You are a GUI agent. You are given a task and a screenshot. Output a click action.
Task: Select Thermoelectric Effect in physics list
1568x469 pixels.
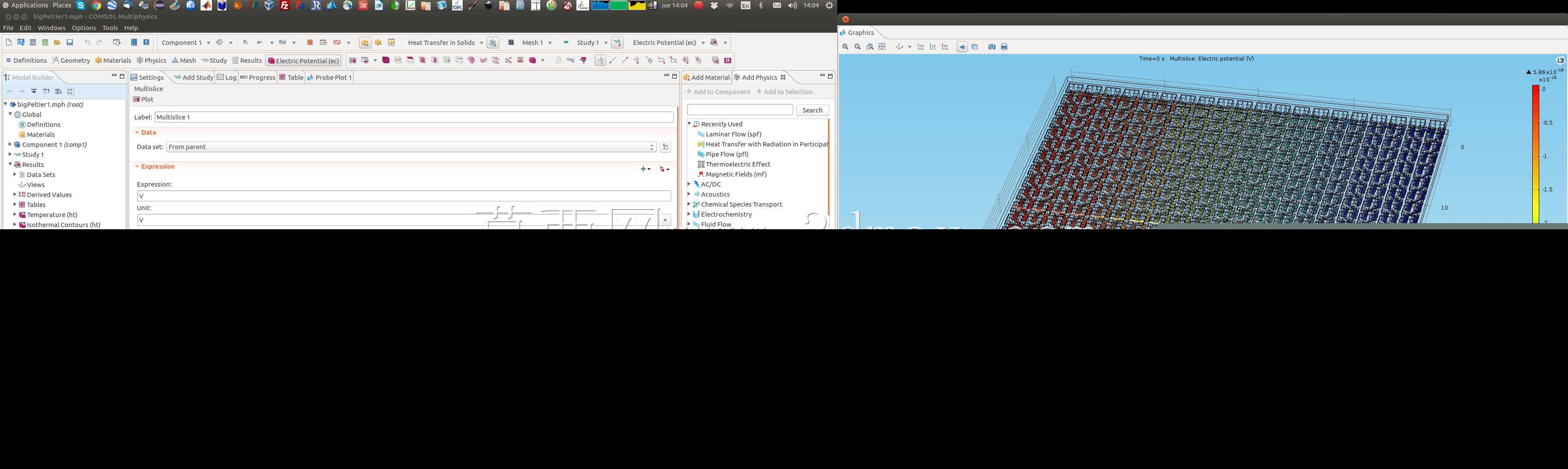coord(733,164)
